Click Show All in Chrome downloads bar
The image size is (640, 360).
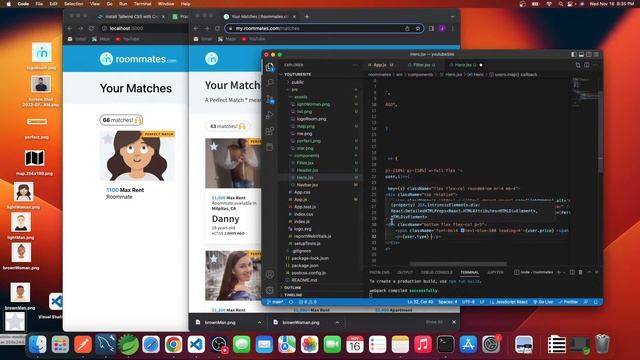point(434,322)
